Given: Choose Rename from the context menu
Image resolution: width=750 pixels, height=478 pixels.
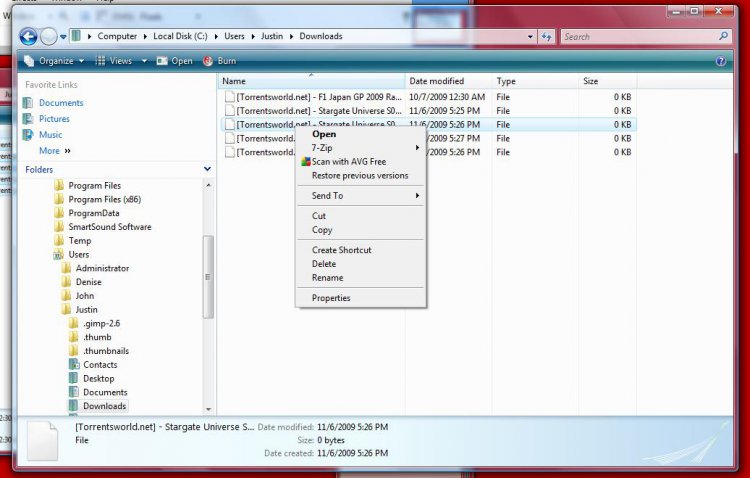Looking at the screenshot, I should coord(361,278).
